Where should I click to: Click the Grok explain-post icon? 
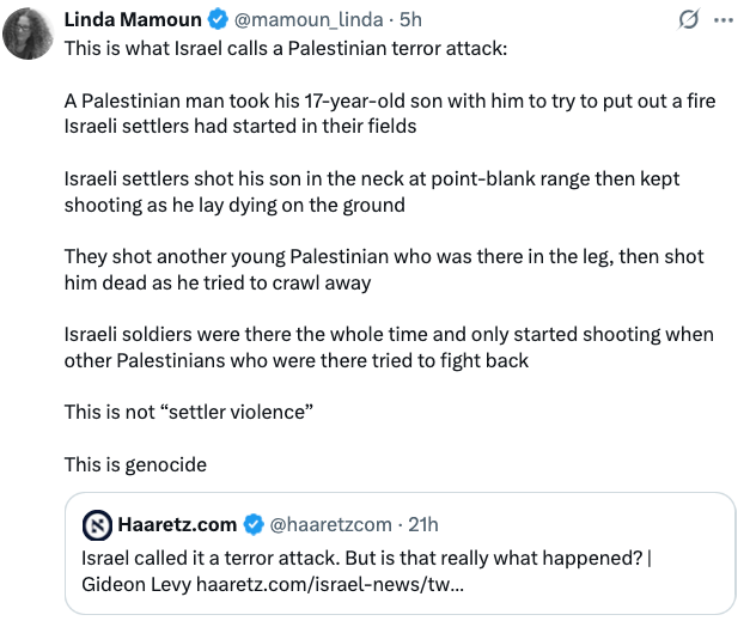[688, 19]
